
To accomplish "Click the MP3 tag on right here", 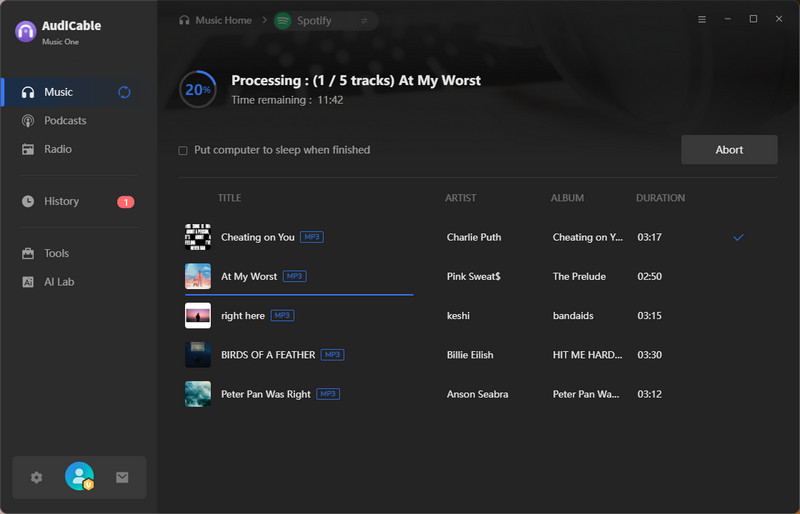I will [x=282, y=315].
